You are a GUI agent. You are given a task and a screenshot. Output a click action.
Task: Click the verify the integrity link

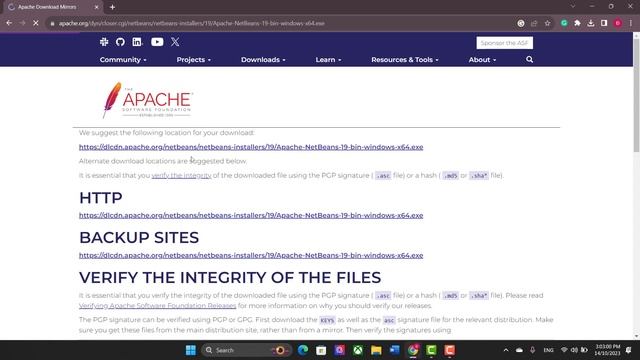click(181, 176)
